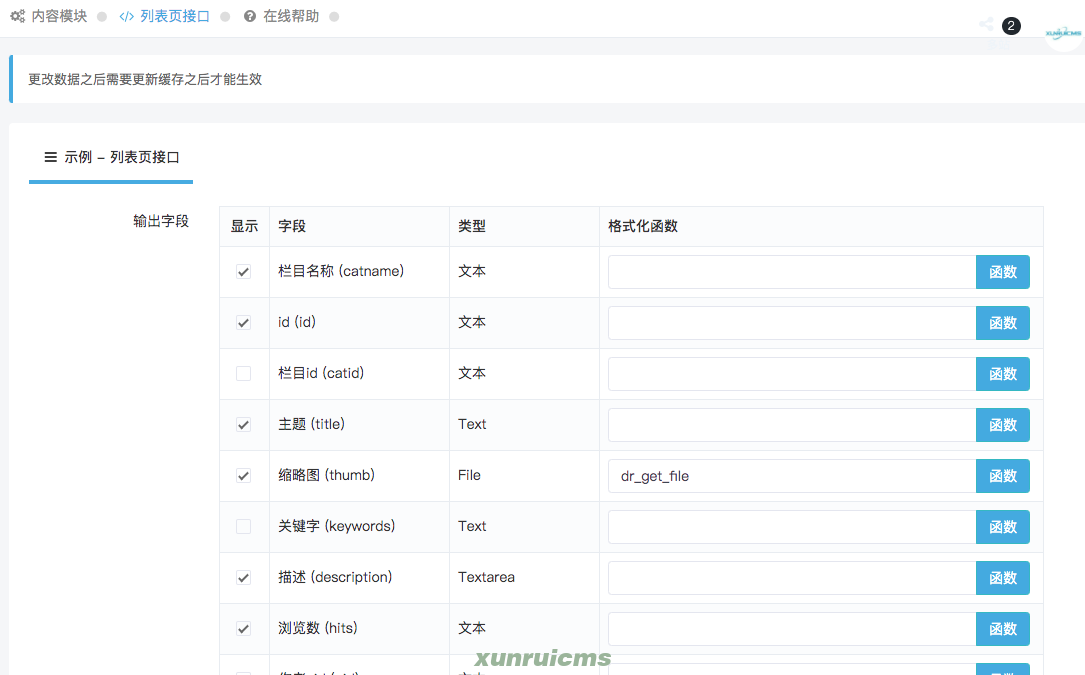Click the 函数 button for 主题 (title)
1085x675 pixels.
(x=1003, y=425)
